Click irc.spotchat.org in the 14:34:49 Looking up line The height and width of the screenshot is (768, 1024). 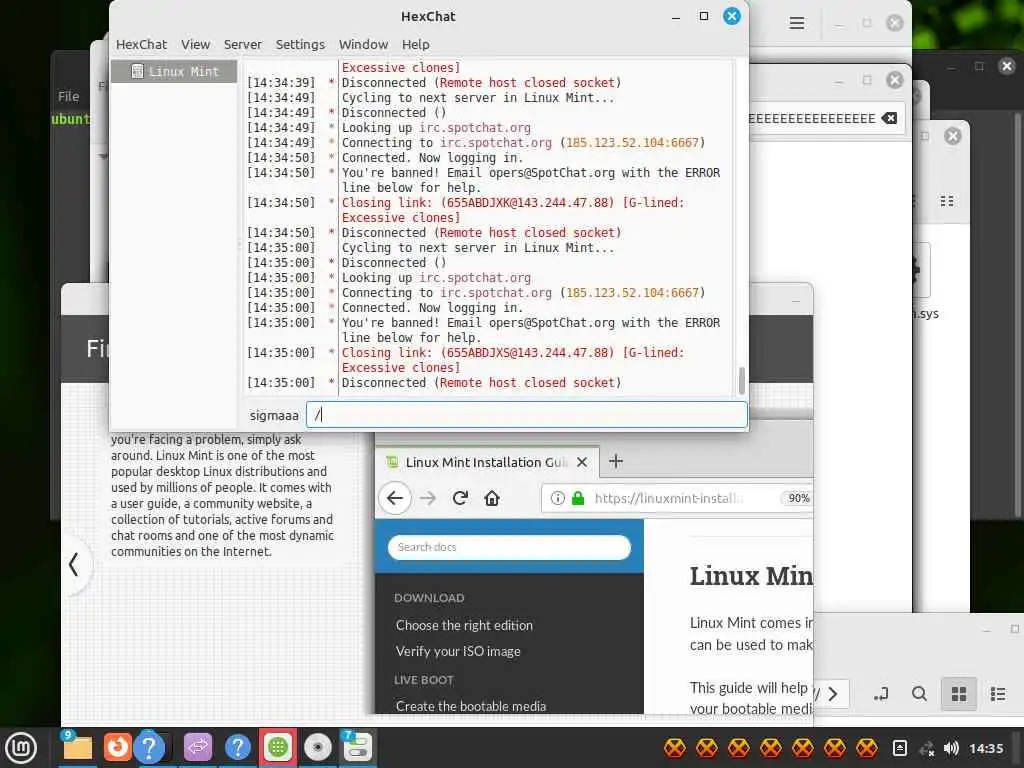coord(475,128)
